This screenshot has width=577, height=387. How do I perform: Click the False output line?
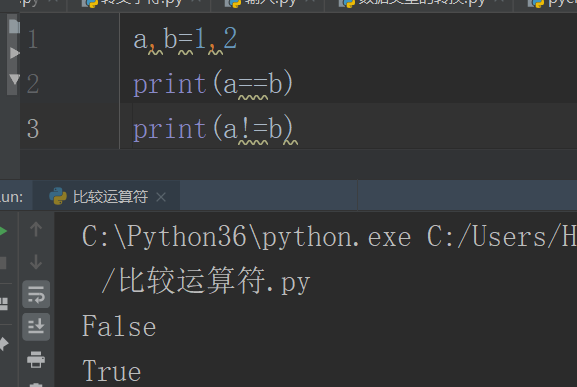[x=119, y=326]
